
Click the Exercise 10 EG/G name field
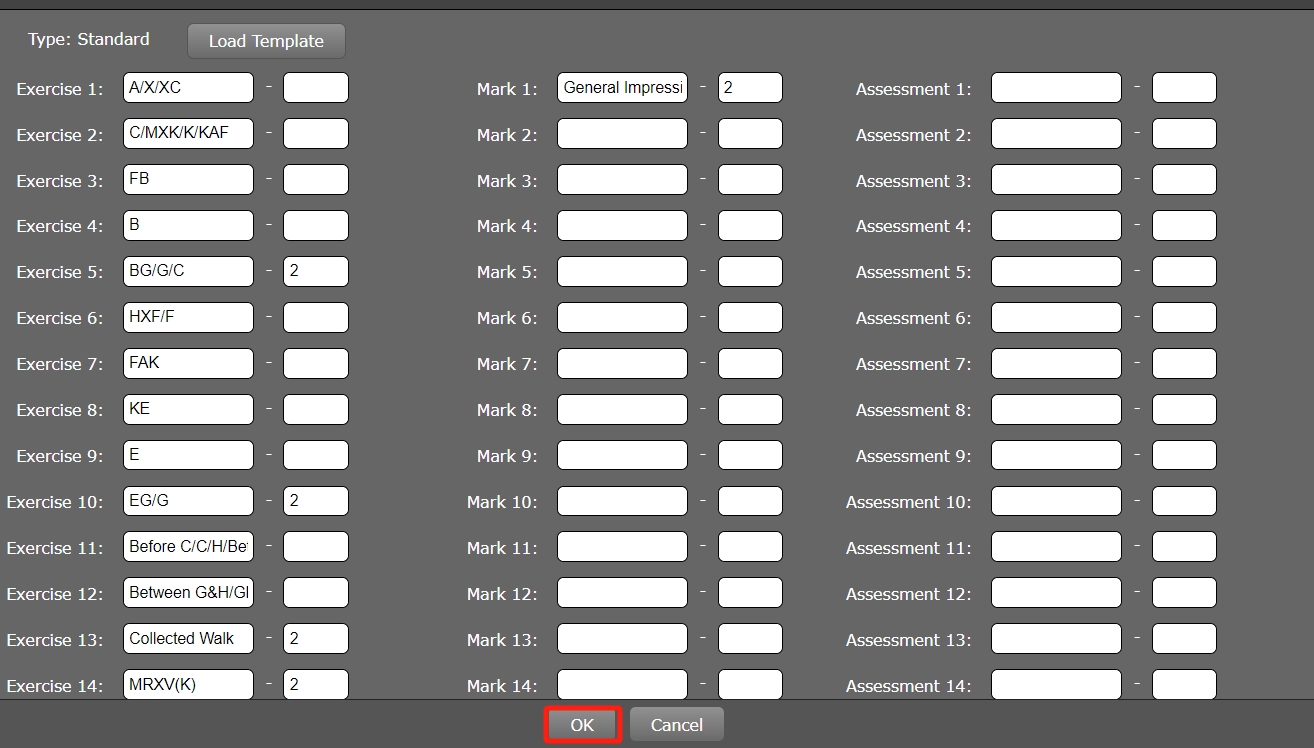188,501
